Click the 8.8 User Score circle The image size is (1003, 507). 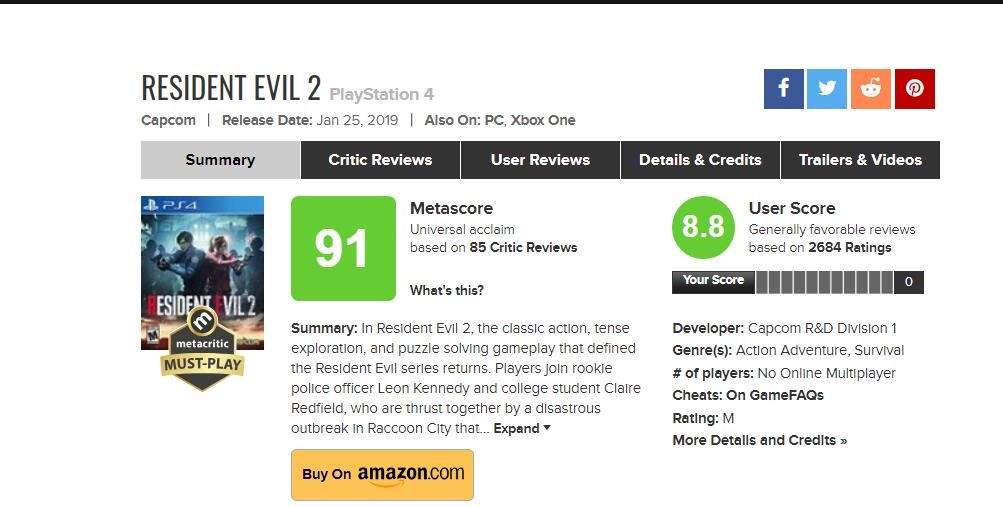tap(702, 228)
